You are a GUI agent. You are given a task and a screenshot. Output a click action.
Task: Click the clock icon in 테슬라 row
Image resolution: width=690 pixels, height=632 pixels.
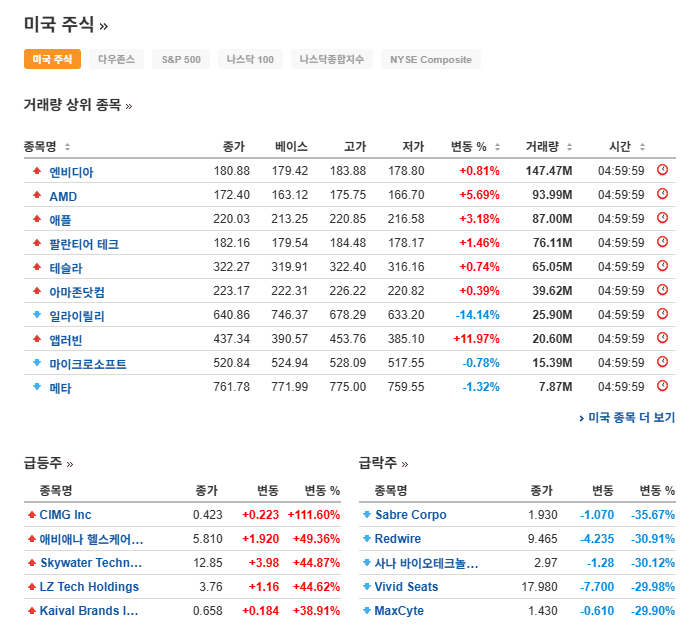[x=662, y=266]
